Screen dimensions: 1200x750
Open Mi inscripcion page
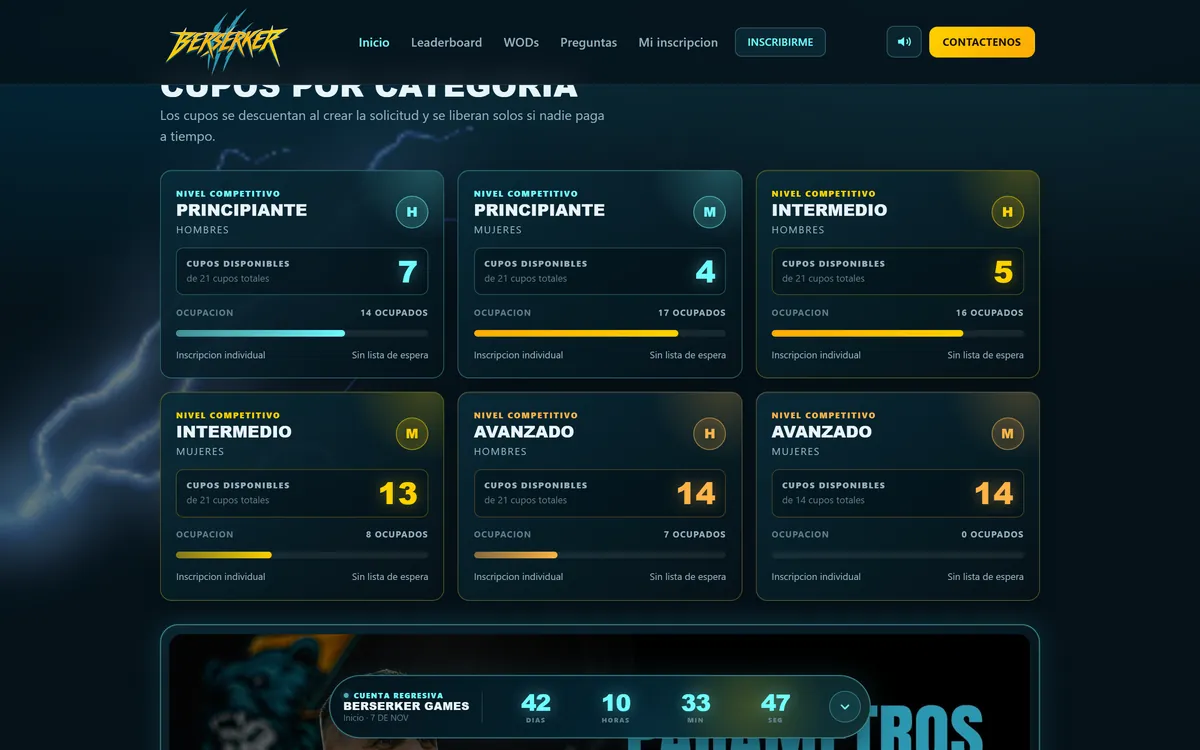coord(678,42)
